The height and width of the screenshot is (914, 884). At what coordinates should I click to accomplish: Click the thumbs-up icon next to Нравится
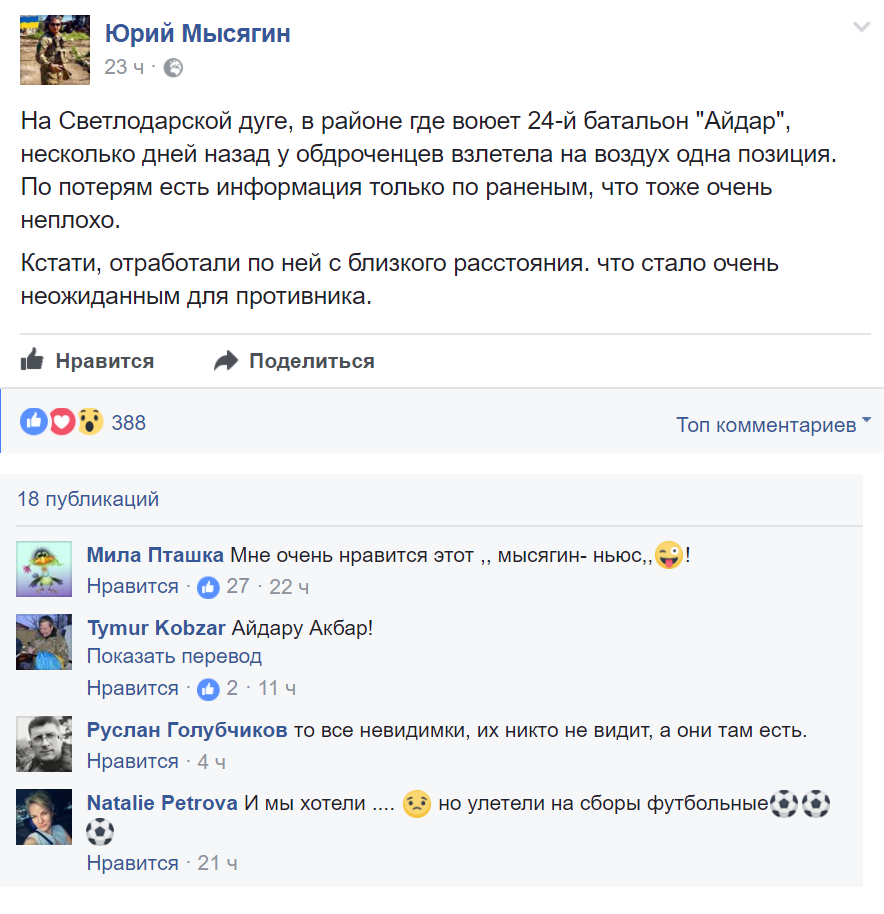(32, 360)
